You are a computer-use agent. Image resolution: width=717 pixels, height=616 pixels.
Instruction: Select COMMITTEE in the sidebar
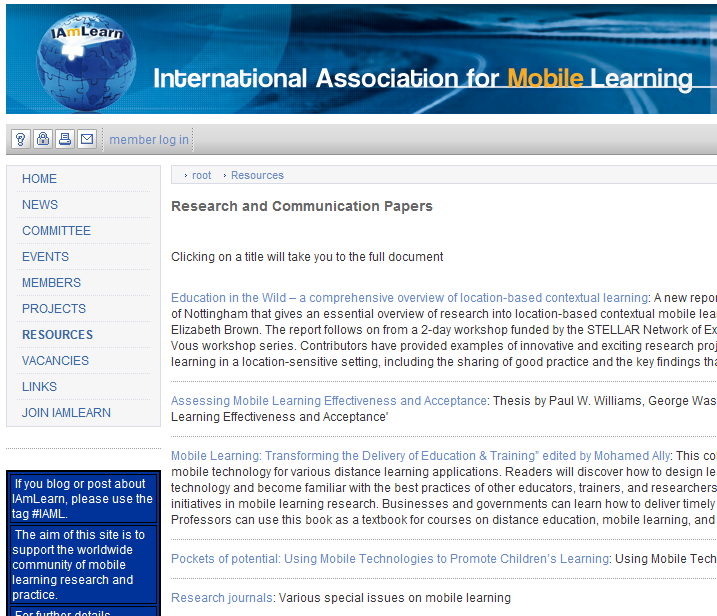[56, 231]
